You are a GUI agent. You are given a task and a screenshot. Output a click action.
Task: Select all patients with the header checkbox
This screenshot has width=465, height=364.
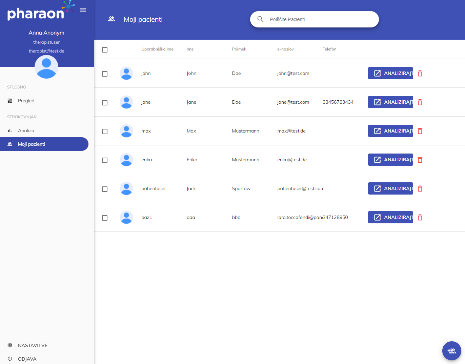[x=105, y=50]
